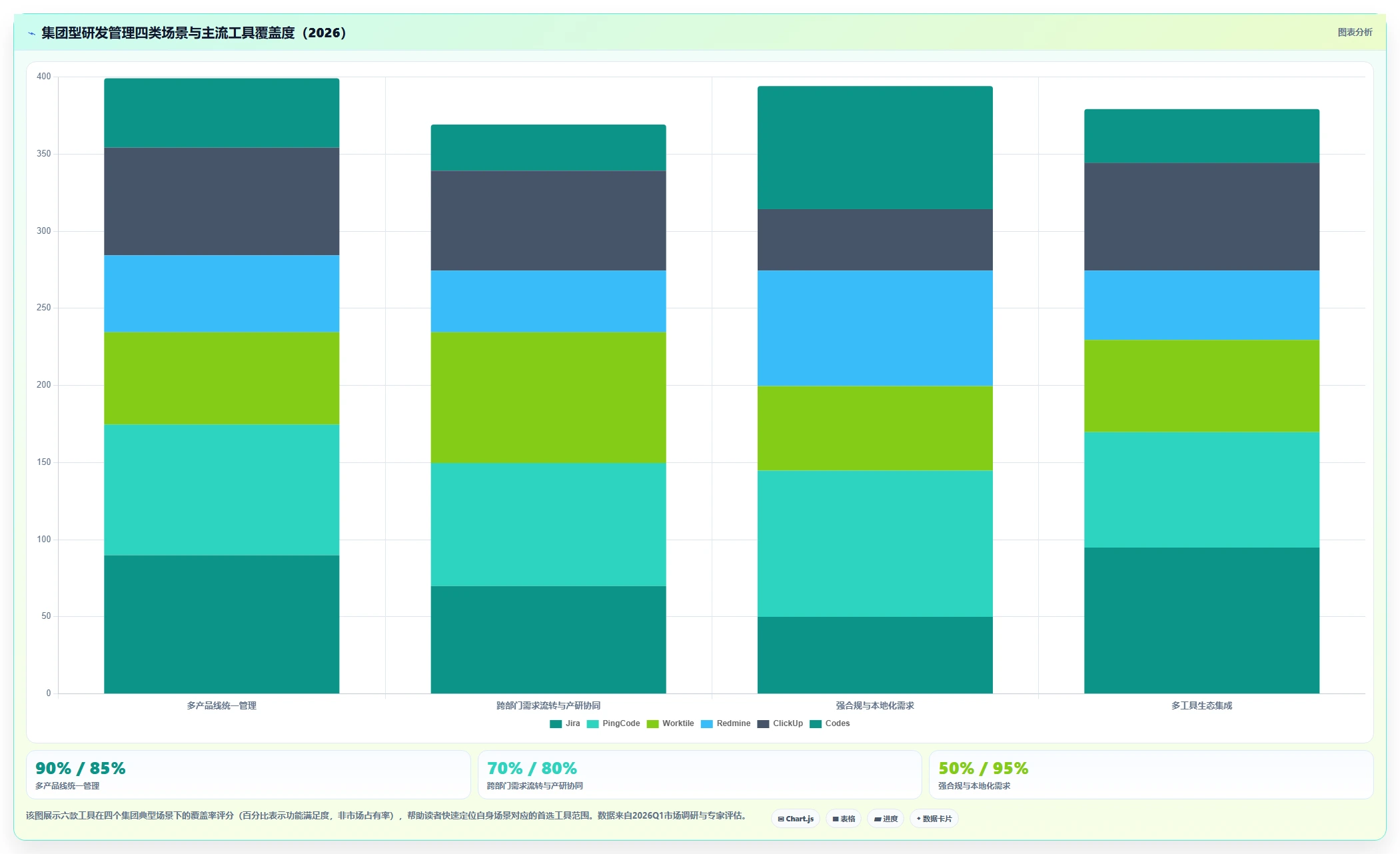Open the 90% / 85% stat card
This screenshot has width=1400, height=854.
click(x=248, y=775)
